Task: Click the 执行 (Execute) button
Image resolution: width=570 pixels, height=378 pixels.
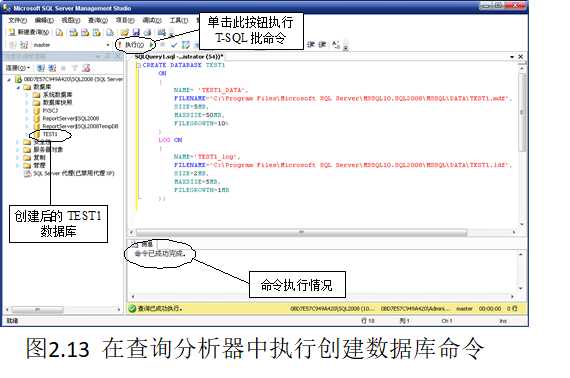Action: [x=131, y=45]
